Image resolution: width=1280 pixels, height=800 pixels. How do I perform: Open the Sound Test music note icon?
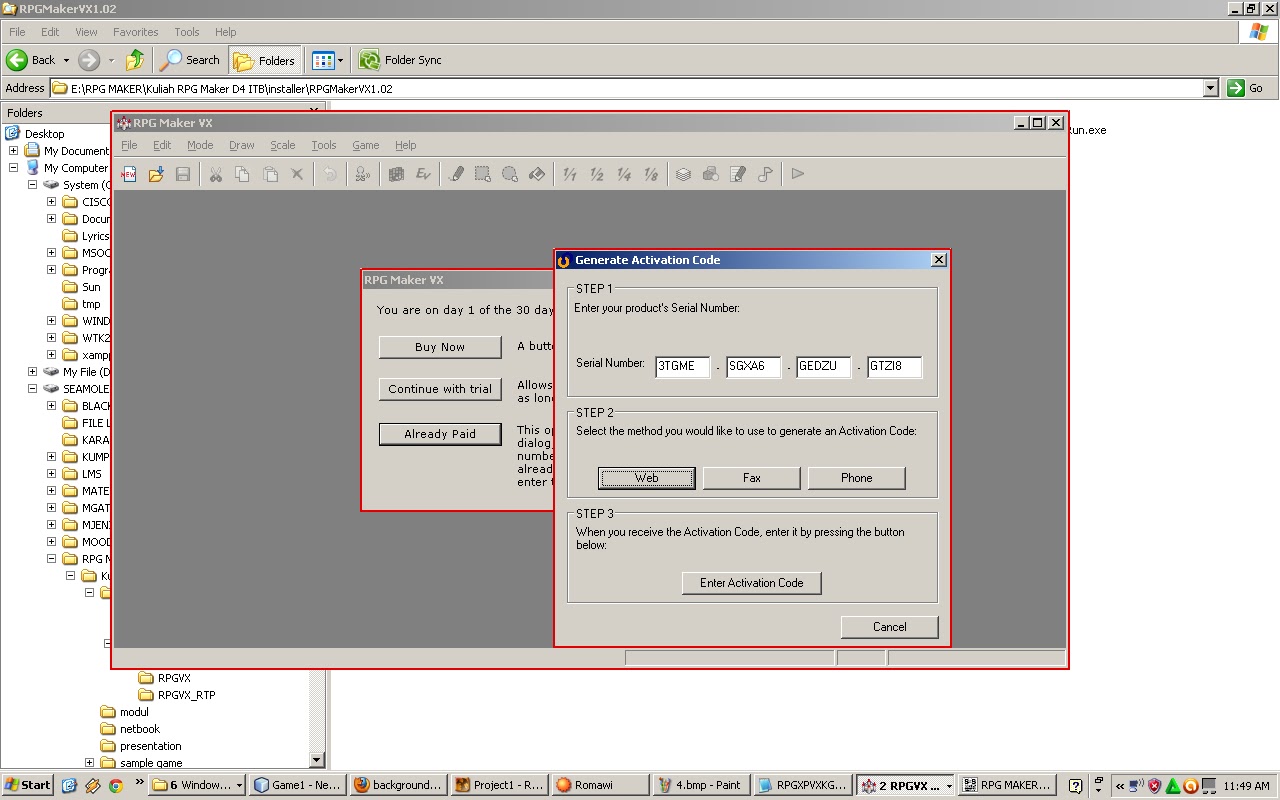[x=765, y=174]
